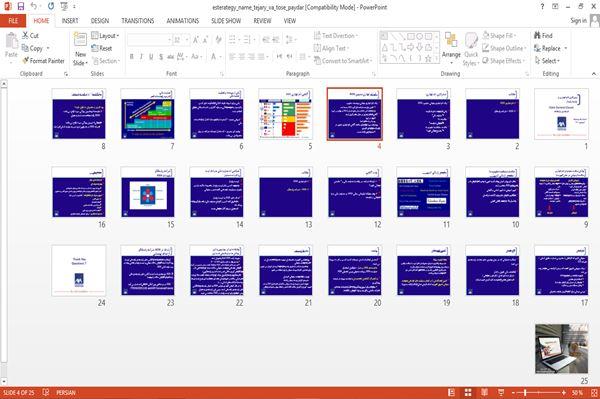Select slide 25 laptop photo thumbnail

561,349
